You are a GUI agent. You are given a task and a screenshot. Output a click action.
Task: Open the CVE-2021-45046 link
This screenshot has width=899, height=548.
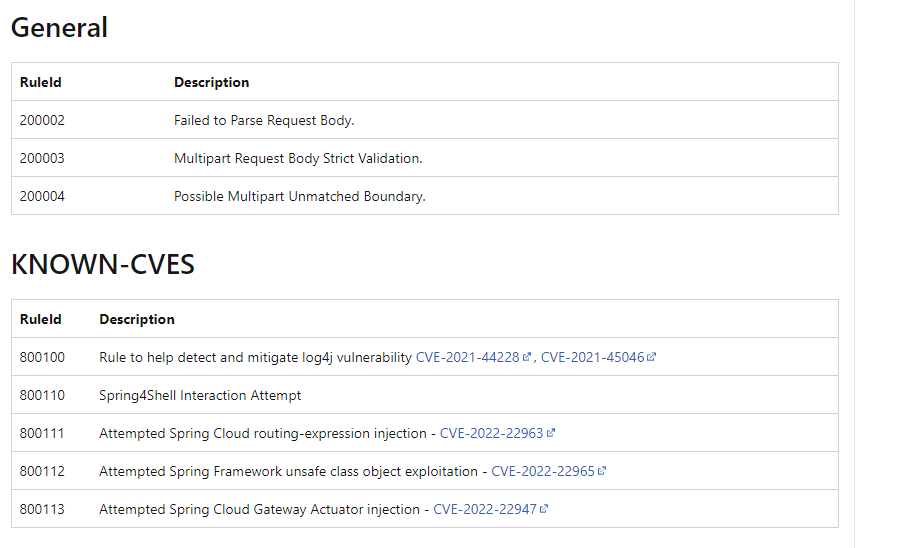coord(592,358)
